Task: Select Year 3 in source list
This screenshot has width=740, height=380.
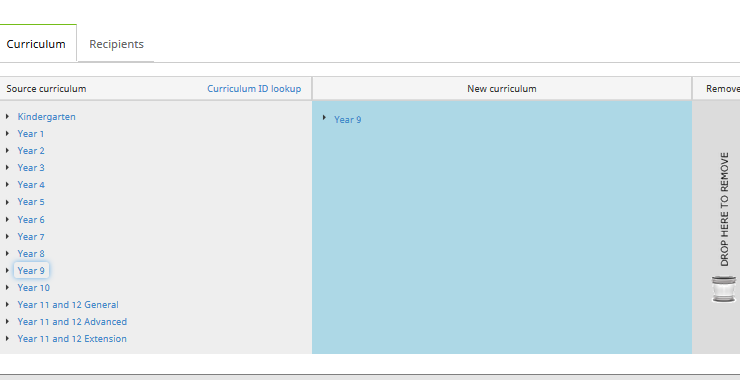Action: click(31, 168)
